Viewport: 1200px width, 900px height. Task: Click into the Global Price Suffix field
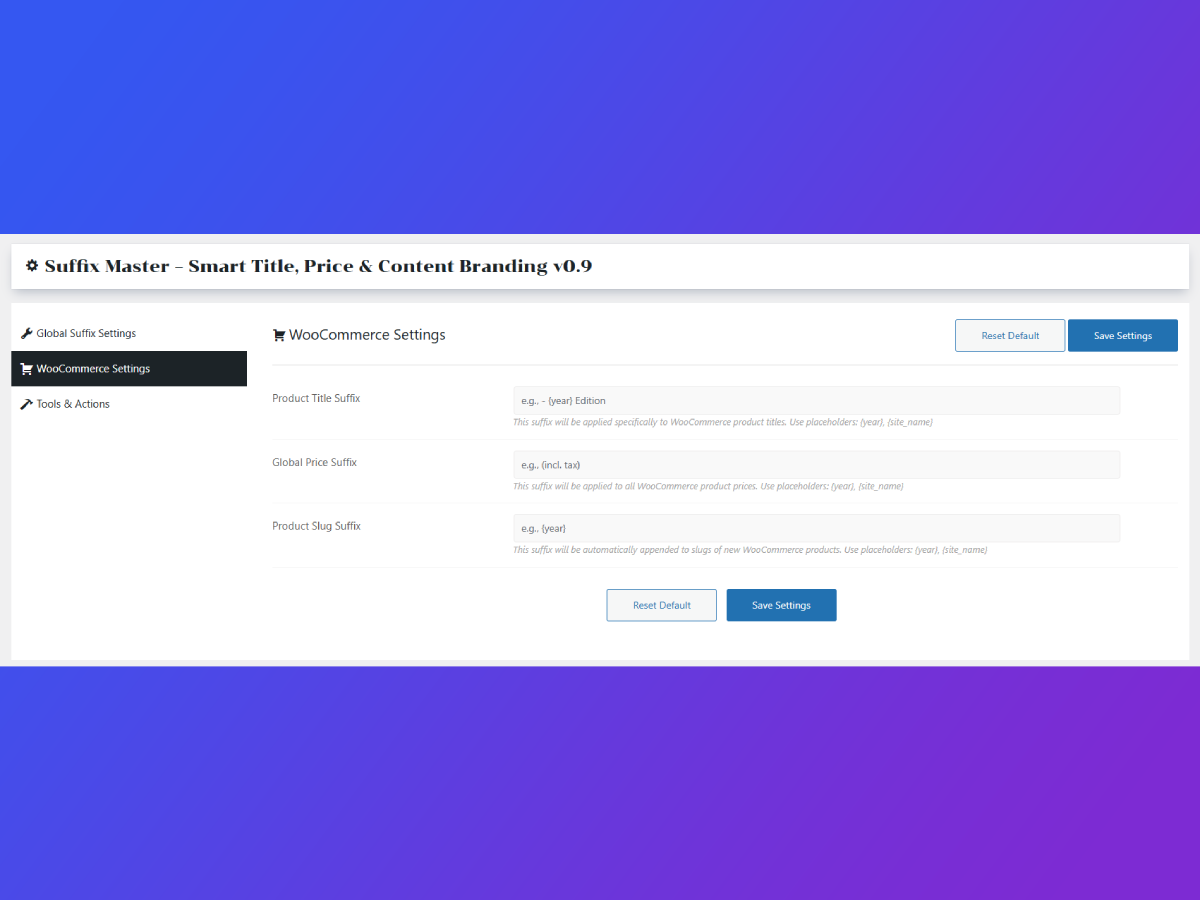click(816, 465)
